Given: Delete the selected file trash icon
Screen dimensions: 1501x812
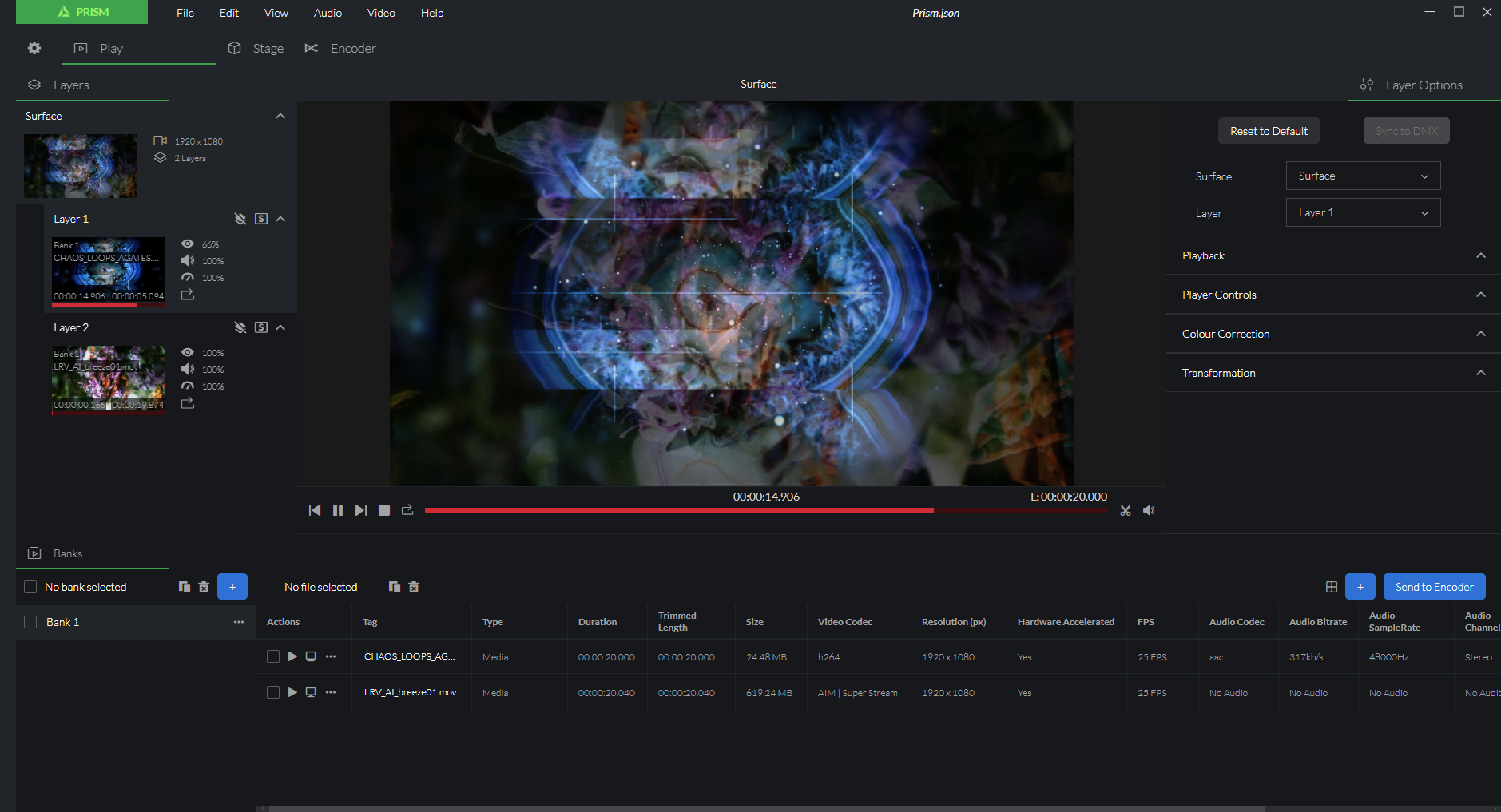Looking at the screenshot, I should [x=414, y=587].
